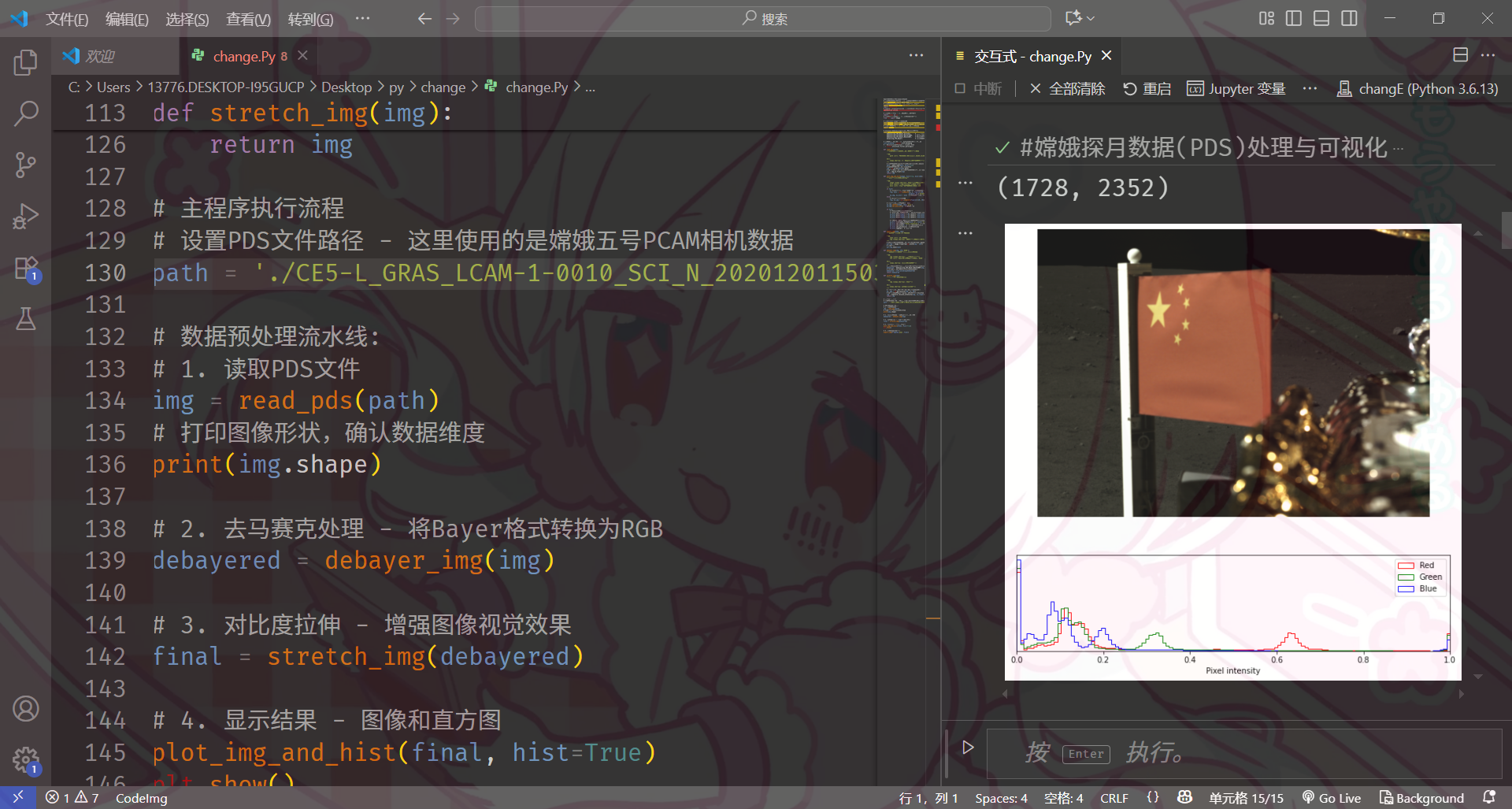Open the Run and Debug view

[x=25, y=216]
